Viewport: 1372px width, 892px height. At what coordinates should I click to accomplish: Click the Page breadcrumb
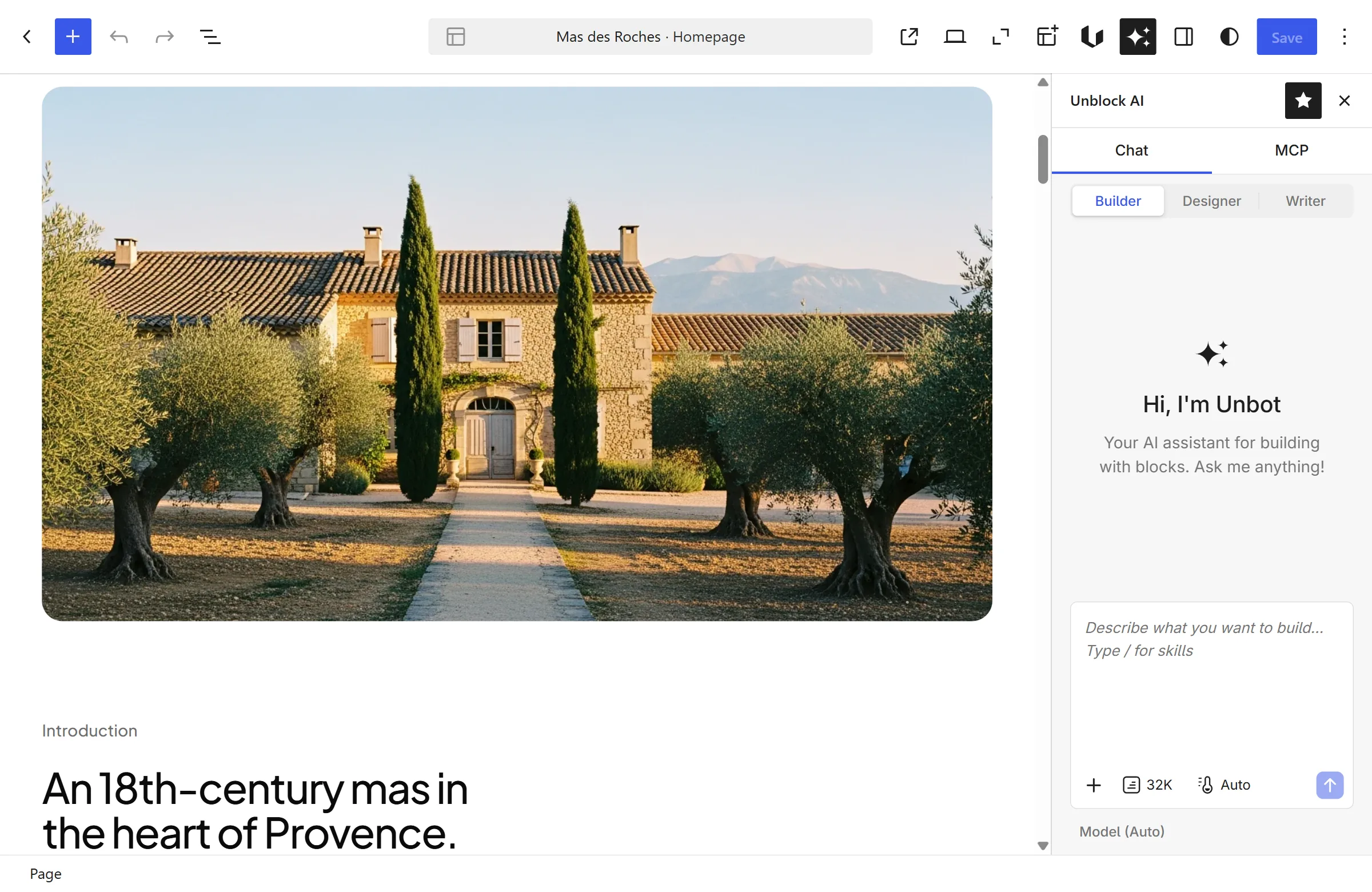click(x=46, y=874)
